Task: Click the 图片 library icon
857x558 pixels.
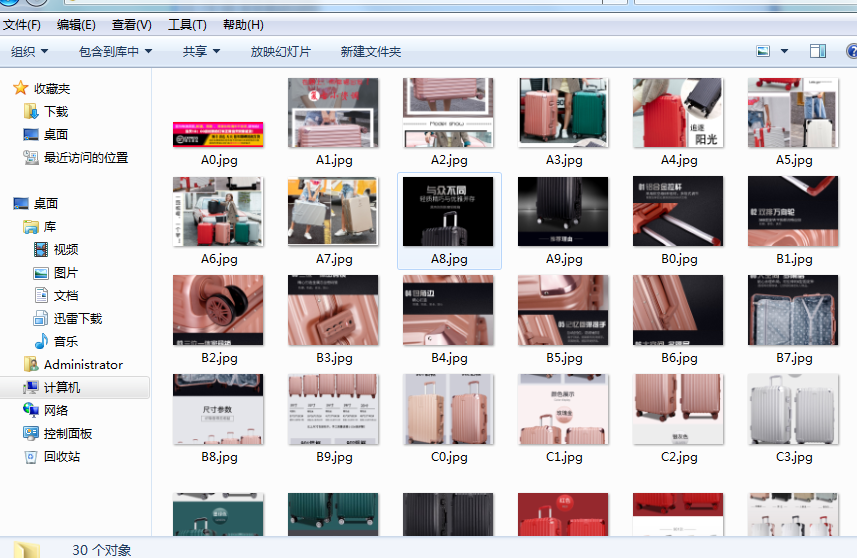Action: (x=41, y=273)
